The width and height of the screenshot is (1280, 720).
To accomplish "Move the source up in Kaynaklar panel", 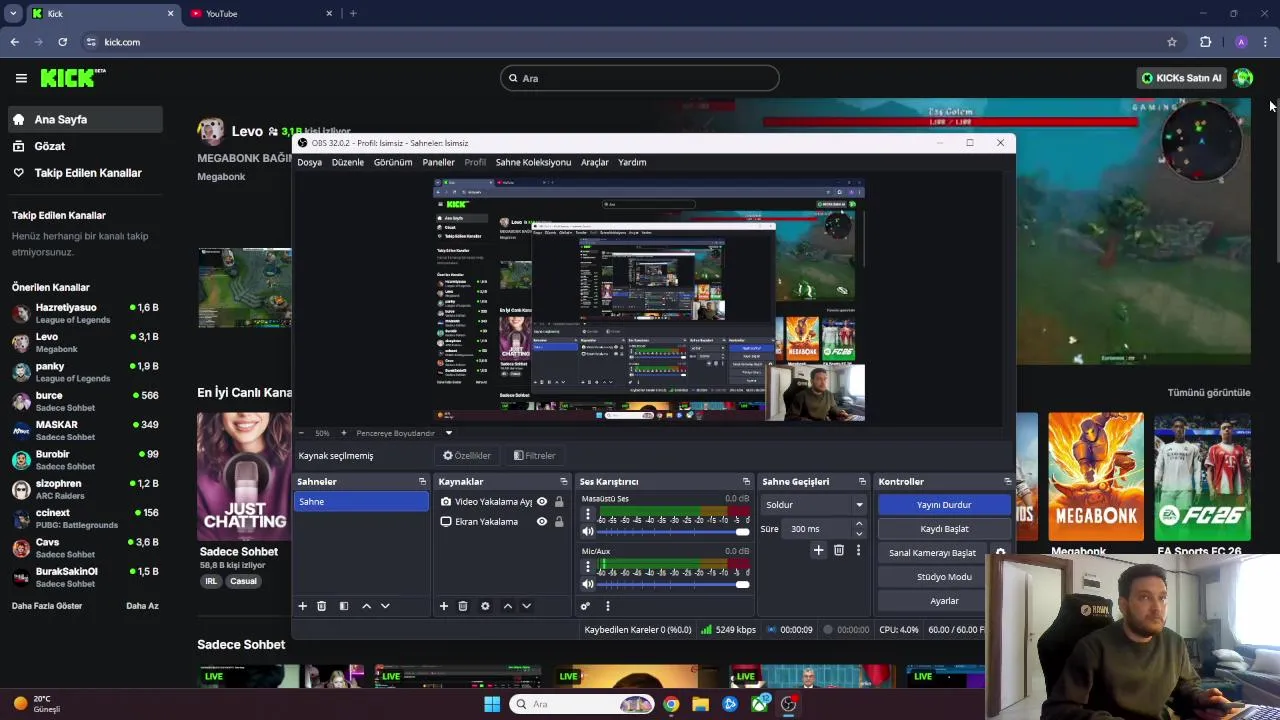I will (507, 606).
